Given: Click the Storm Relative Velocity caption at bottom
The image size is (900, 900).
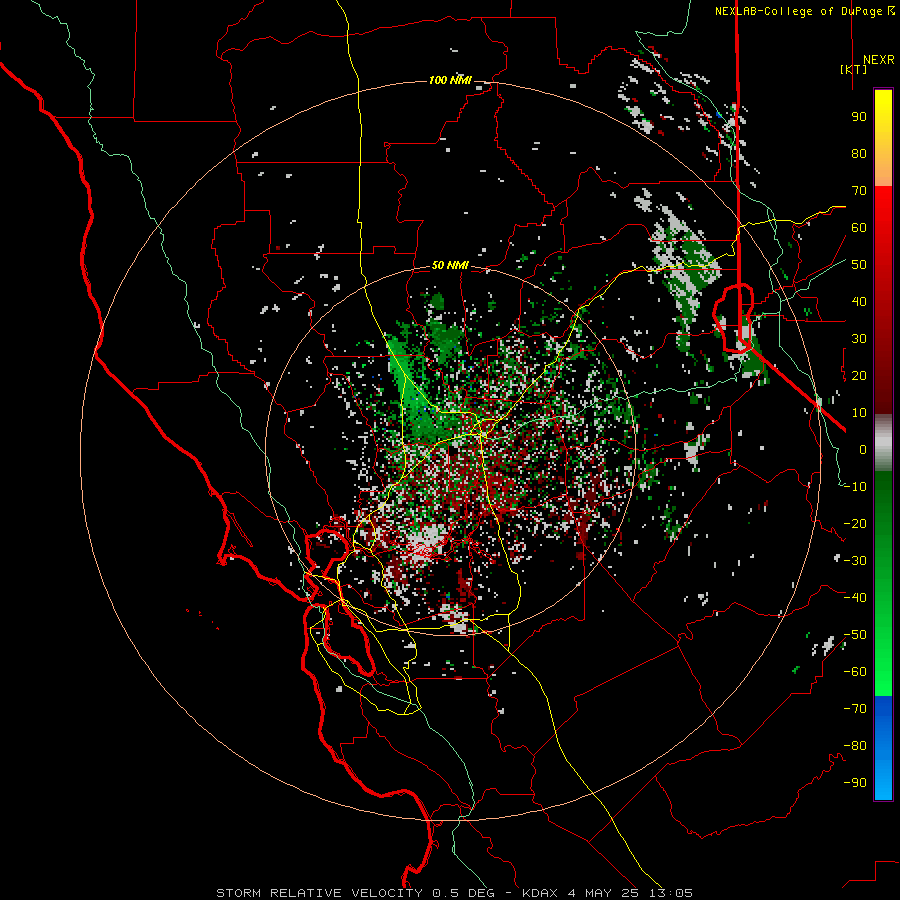Looking at the screenshot, I should tap(454, 893).
